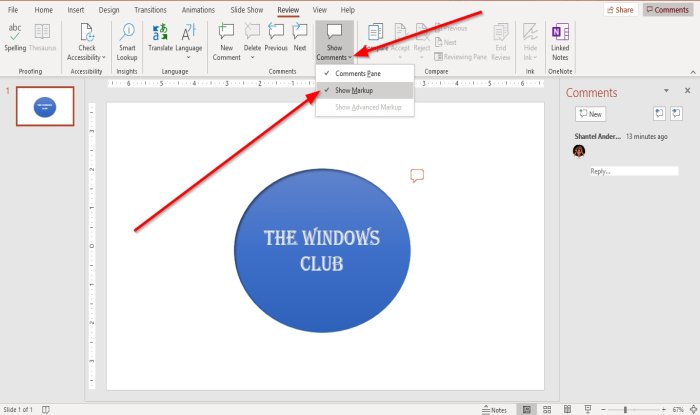This screenshot has height=415, width=700.
Task: Switch to the View tab
Action: tap(319, 10)
